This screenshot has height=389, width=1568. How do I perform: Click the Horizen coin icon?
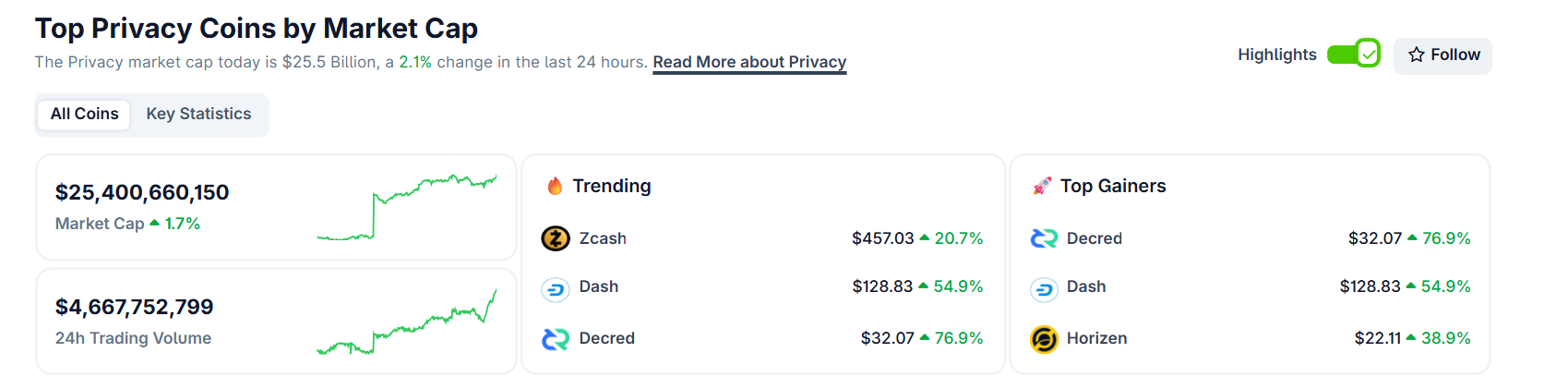point(1043,339)
